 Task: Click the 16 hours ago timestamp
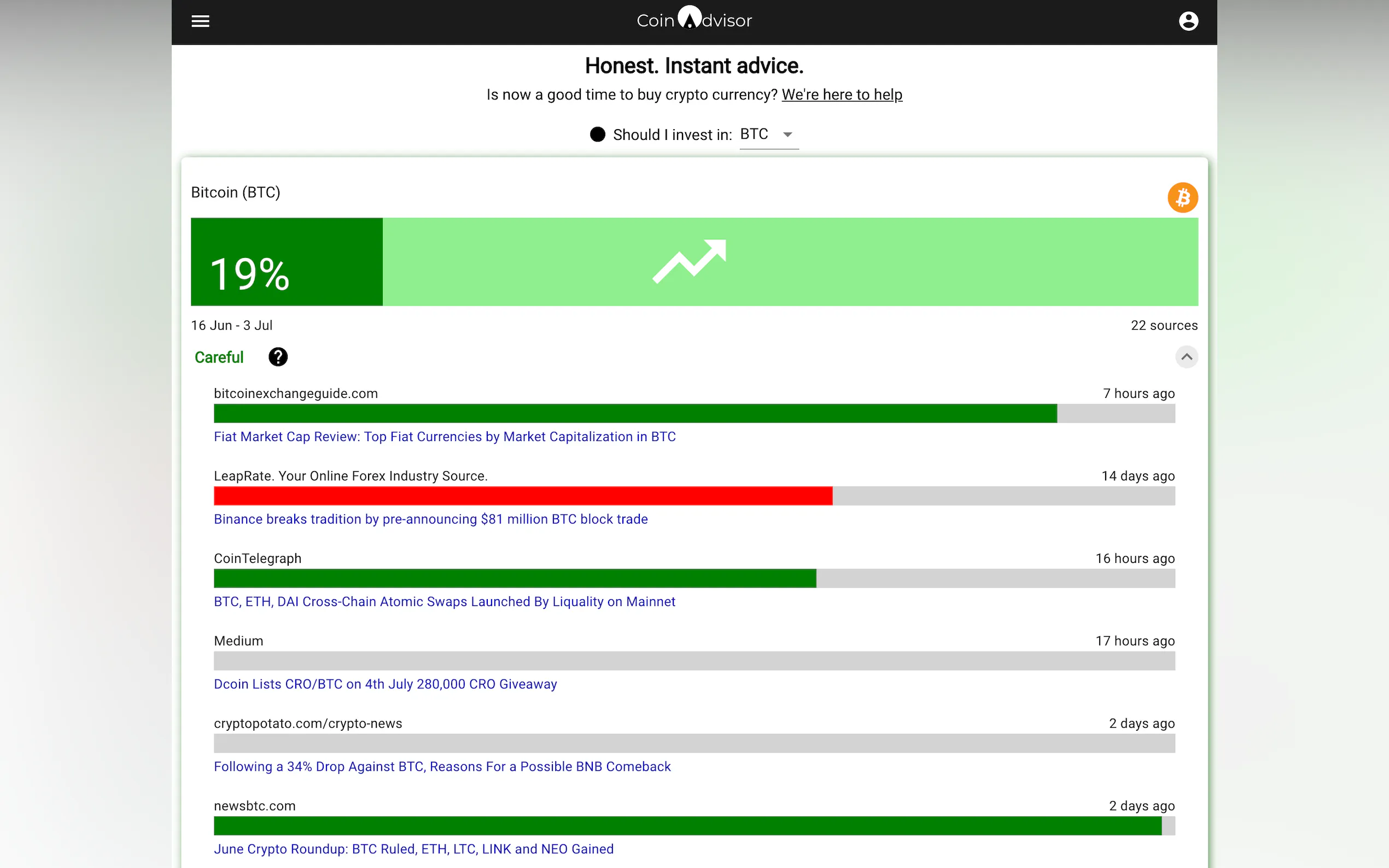coord(1135,559)
